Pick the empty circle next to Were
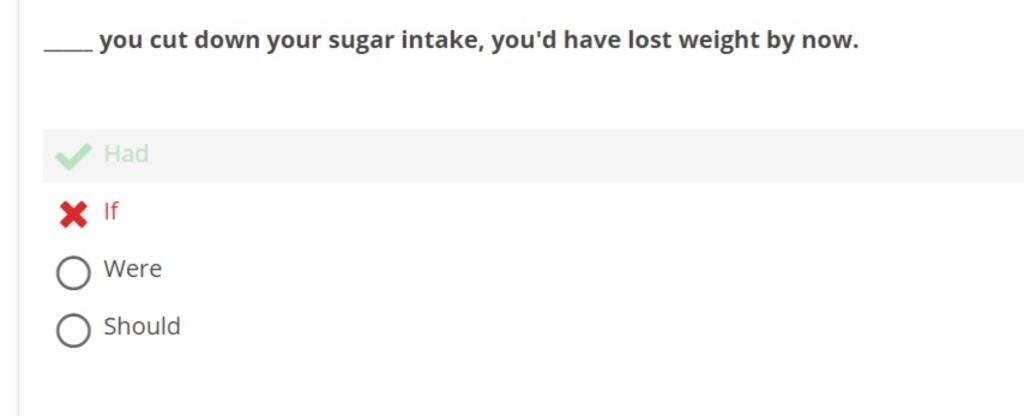 click(73, 272)
